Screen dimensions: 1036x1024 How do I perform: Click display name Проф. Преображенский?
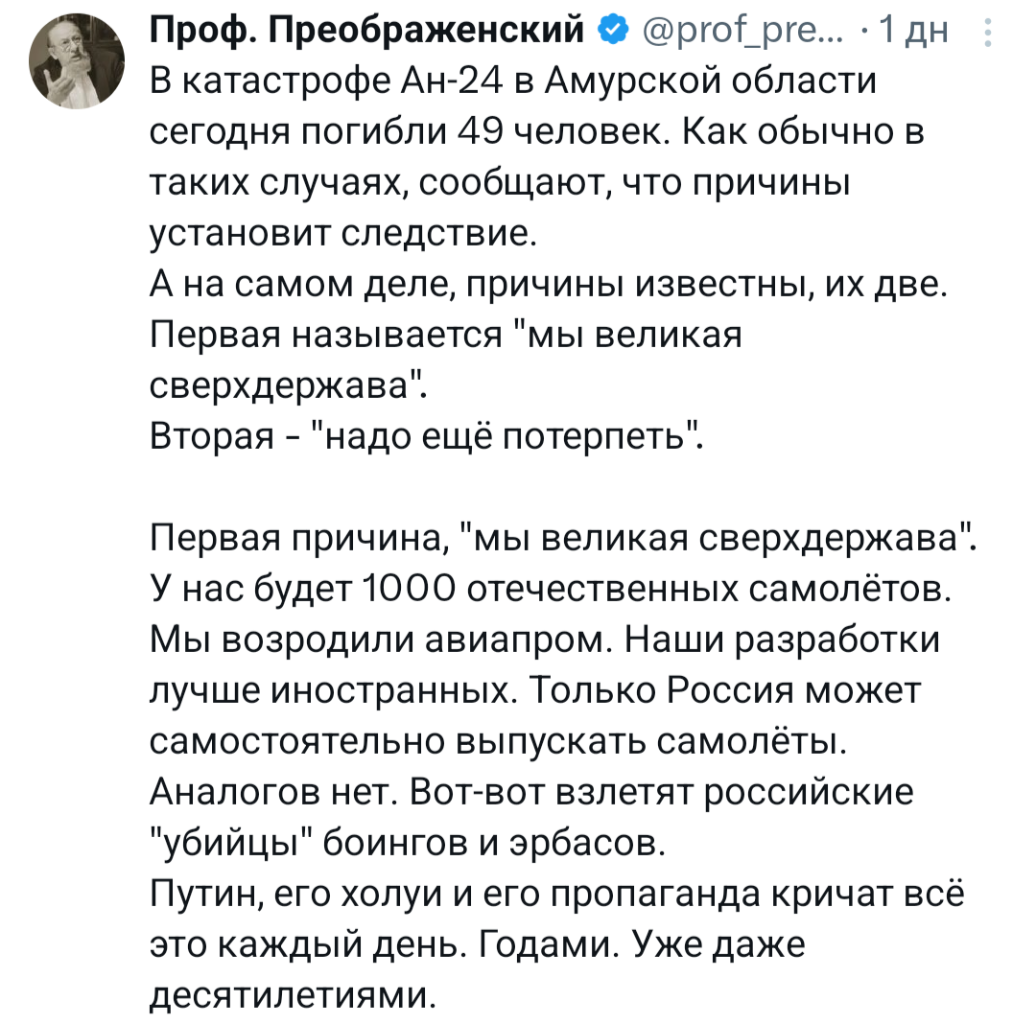pos(369,35)
